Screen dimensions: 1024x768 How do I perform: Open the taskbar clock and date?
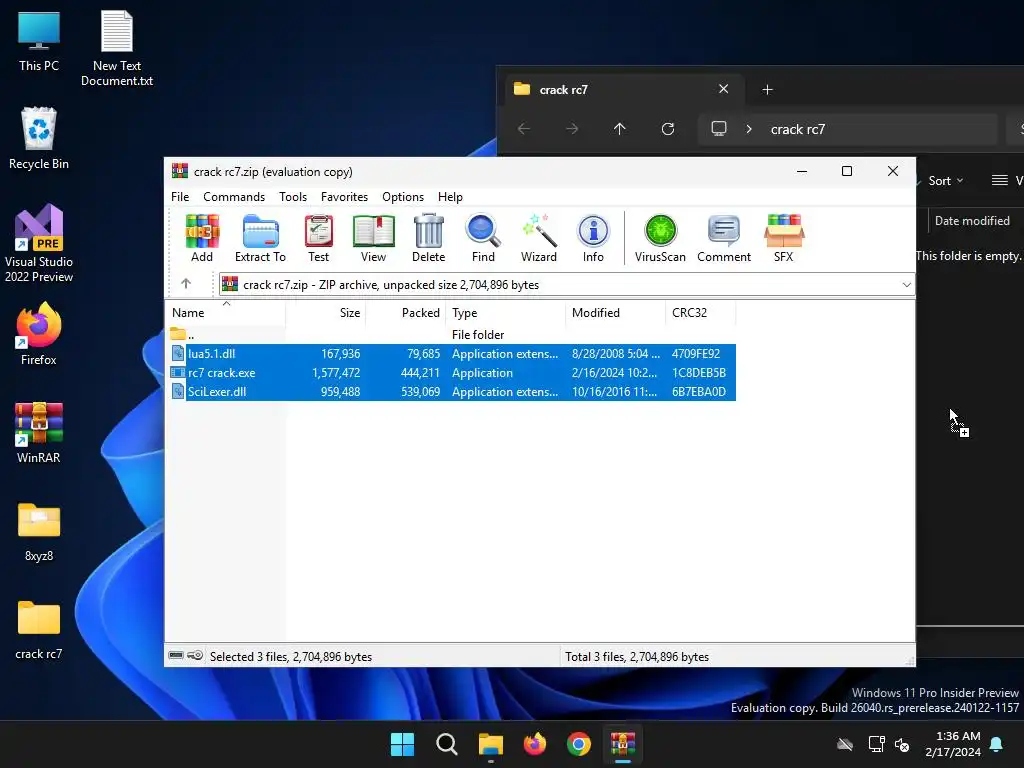tap(953, 744)
